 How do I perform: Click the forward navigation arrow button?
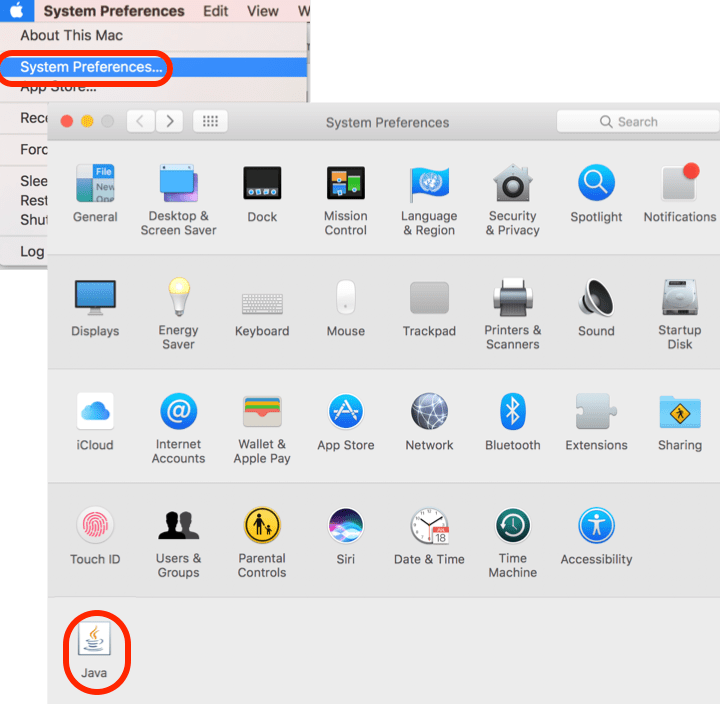click(169, 122)
